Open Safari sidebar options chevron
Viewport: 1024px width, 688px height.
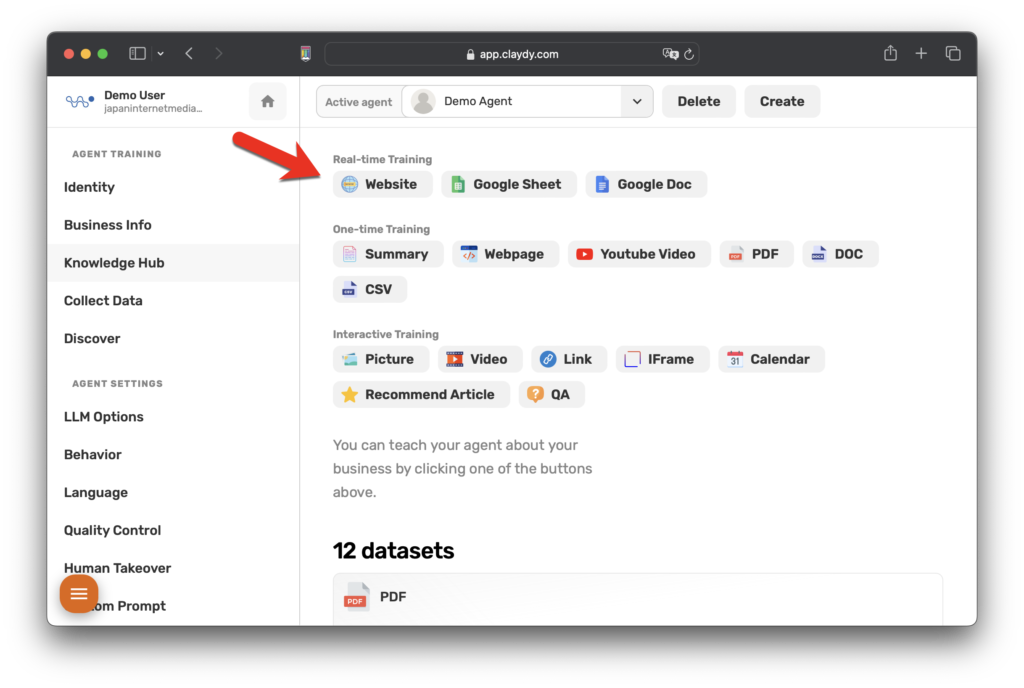[161, 54]
